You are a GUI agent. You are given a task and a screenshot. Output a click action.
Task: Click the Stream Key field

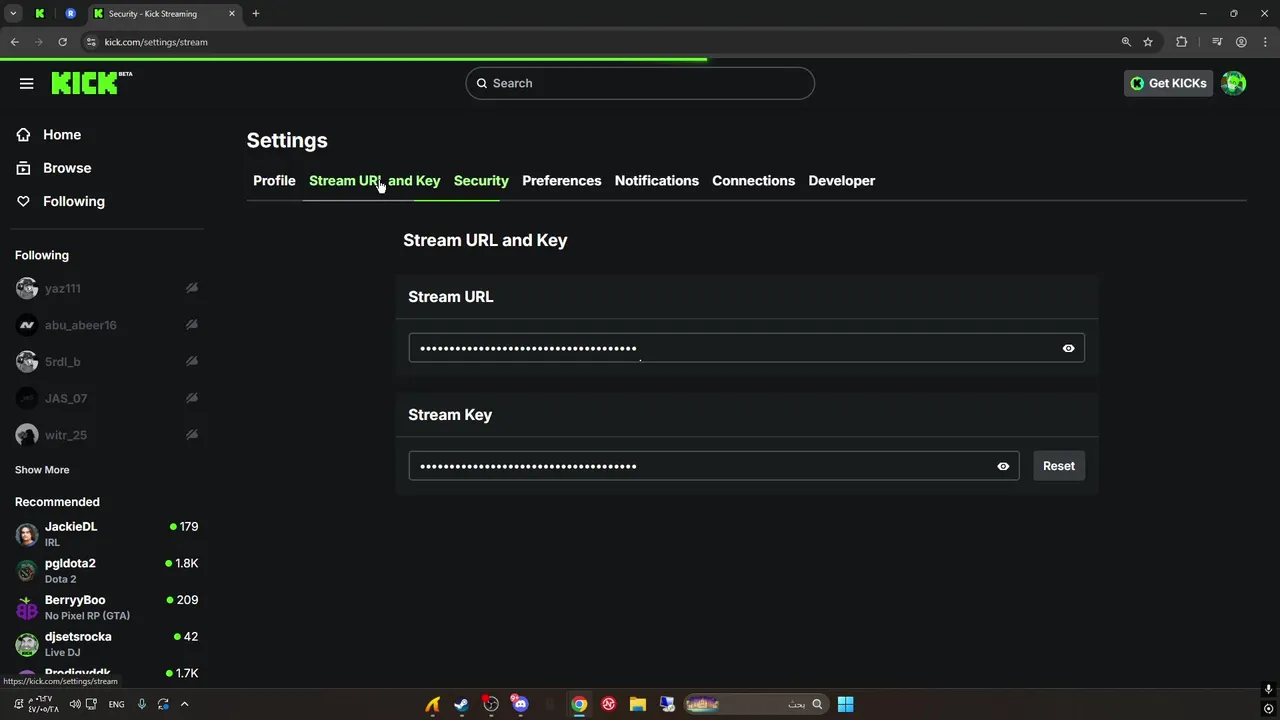coord(714,466)
